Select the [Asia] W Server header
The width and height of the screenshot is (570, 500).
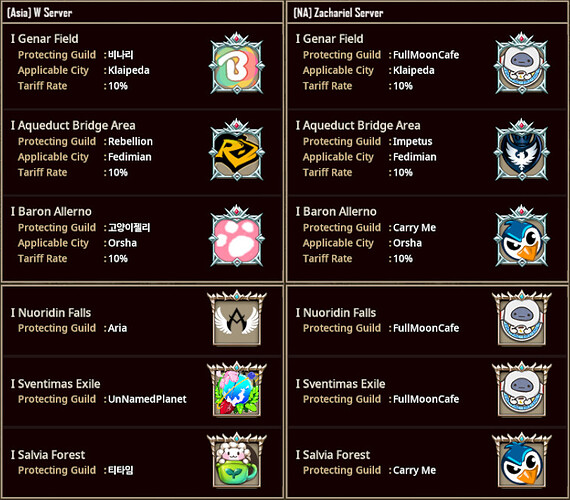pos(39,13)
